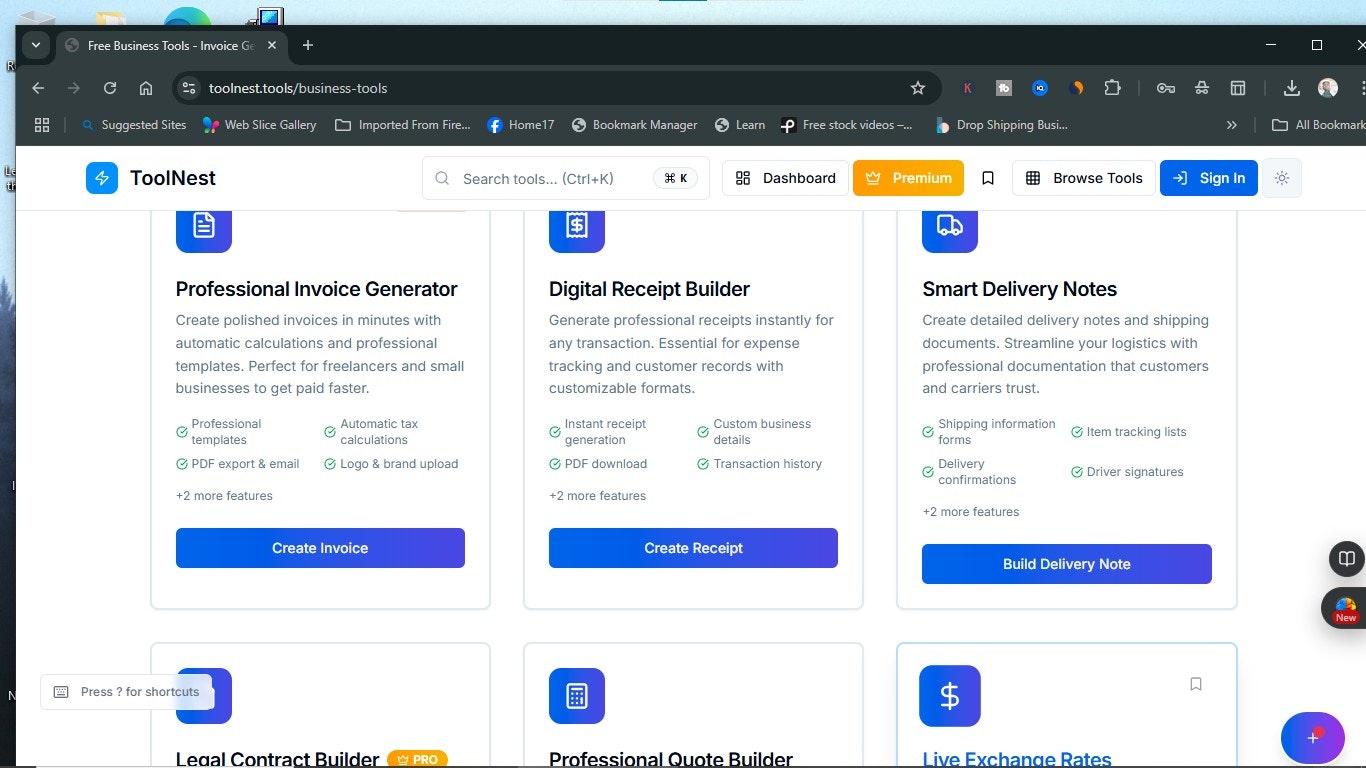Click the floating plus action button
The width and height of the screenshot is (1366, 768).
[1312, 738]
